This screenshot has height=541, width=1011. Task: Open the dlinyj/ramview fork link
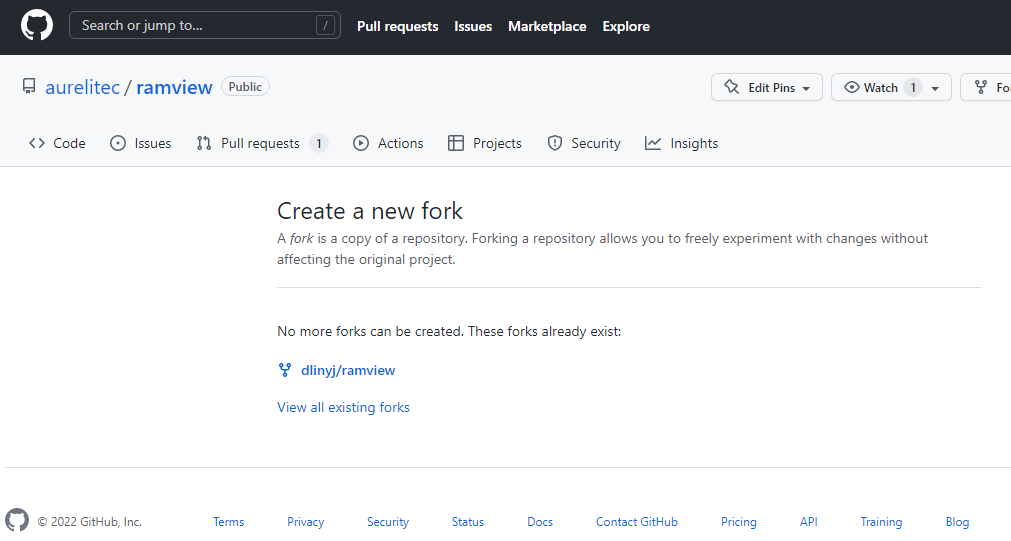coord(348,370)
